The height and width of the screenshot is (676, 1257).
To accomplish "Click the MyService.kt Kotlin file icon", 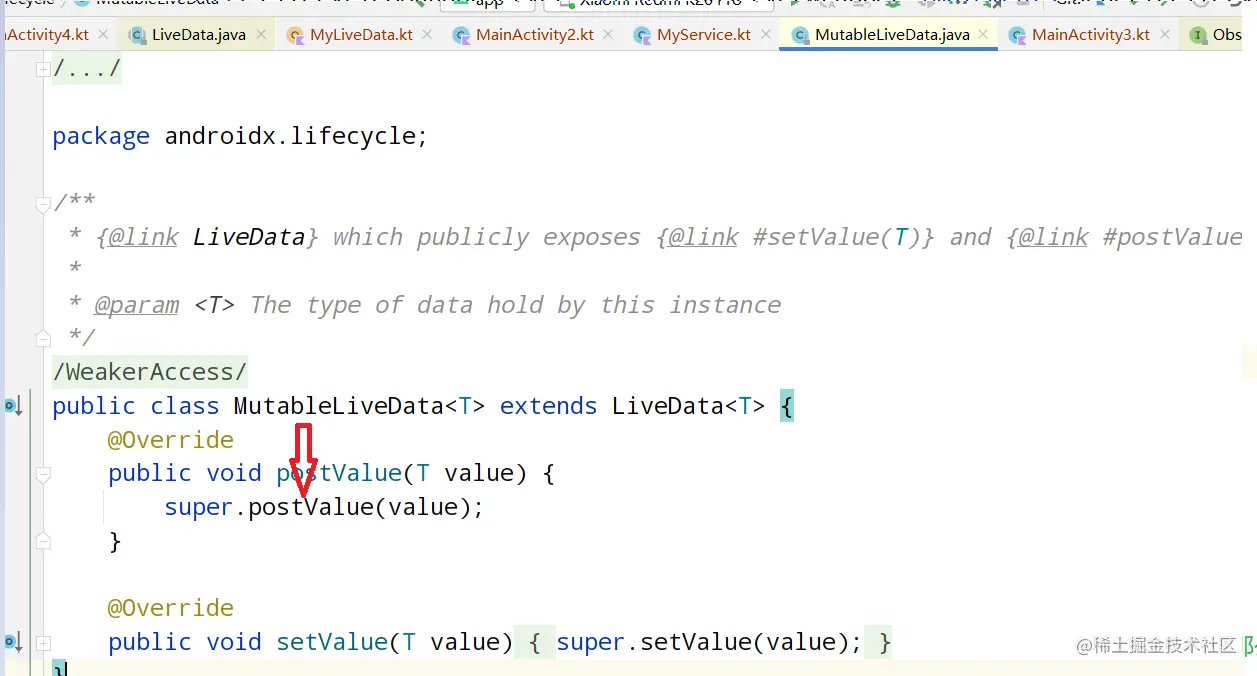I will [x=642, y=35].
